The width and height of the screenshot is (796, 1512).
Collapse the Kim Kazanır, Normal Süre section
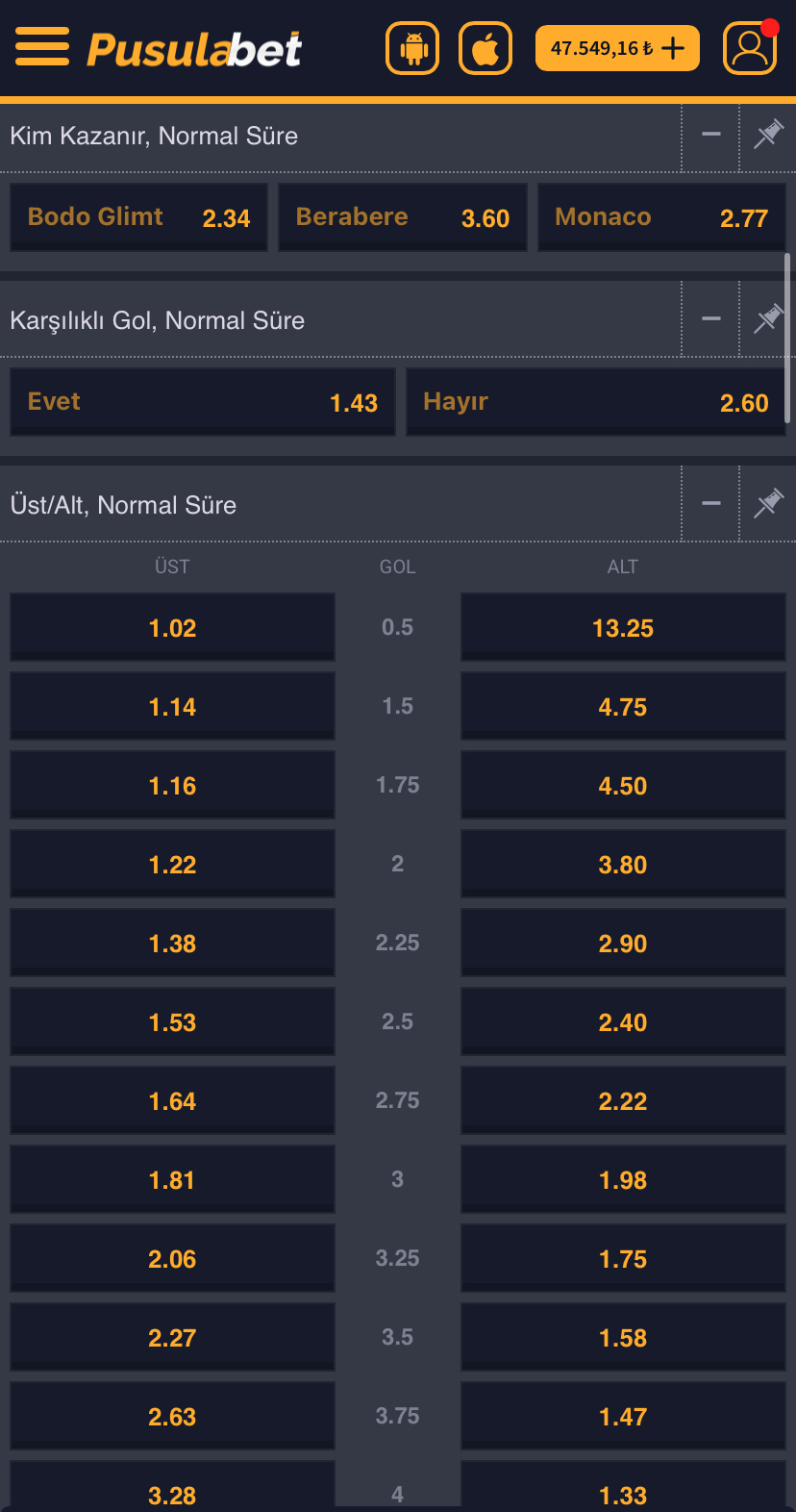click(x=709, y=136)
